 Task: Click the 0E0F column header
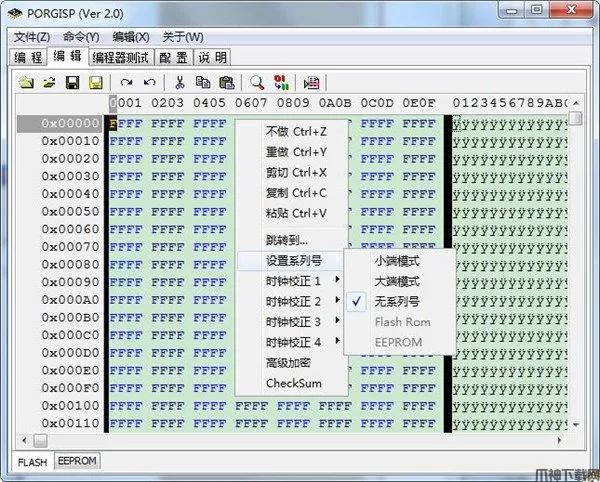(x=419, y=103)
